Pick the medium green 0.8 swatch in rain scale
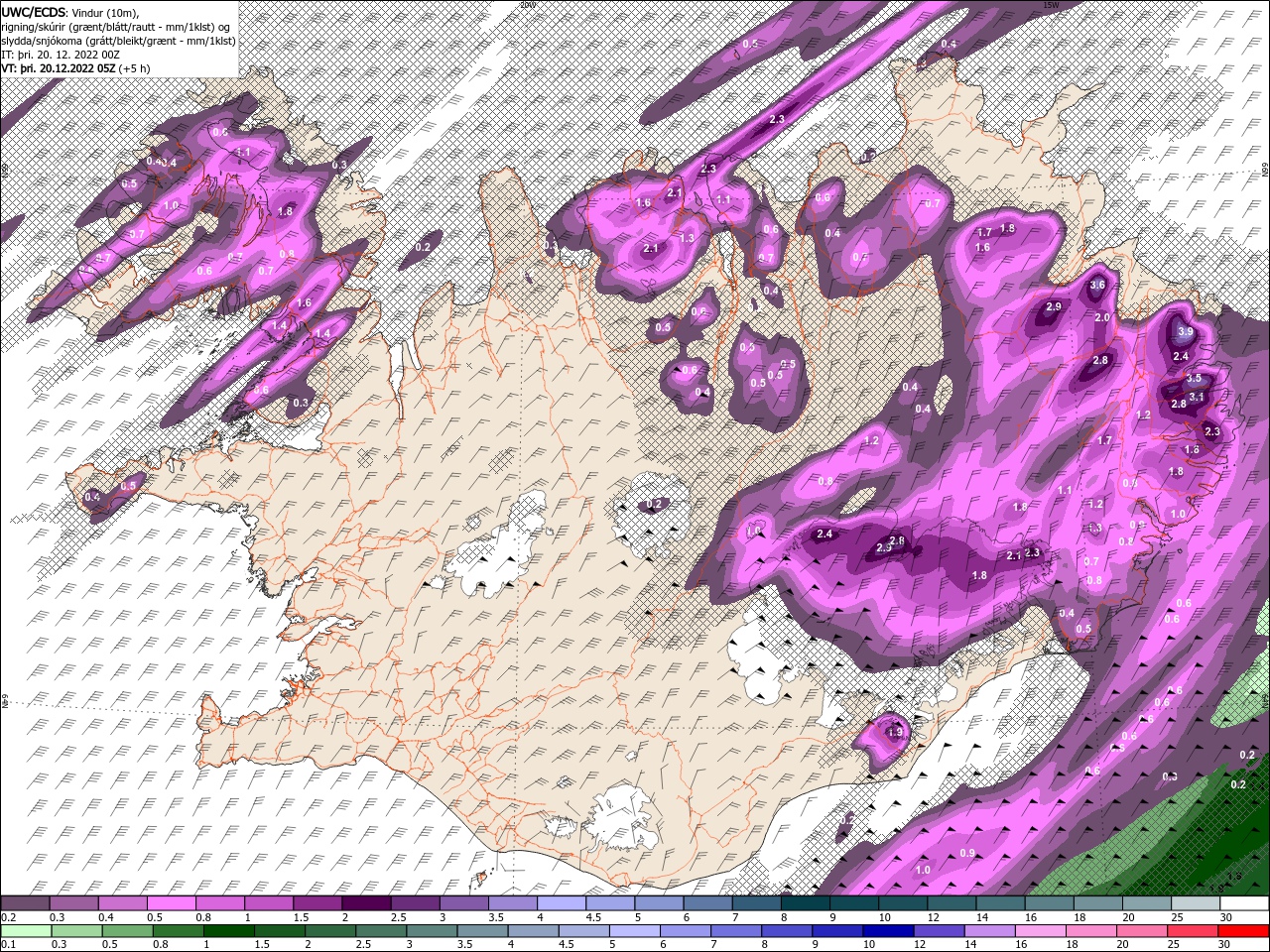 click(180, 931)
